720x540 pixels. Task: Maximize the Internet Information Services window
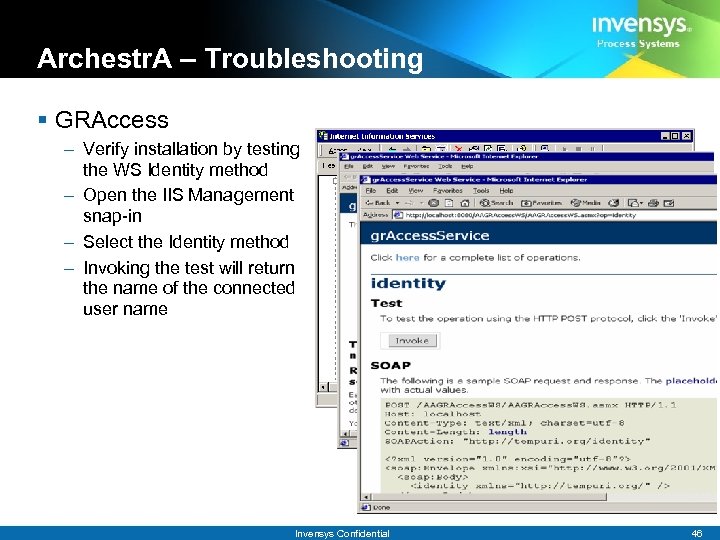pyautogui.click(x=675, y=136)
